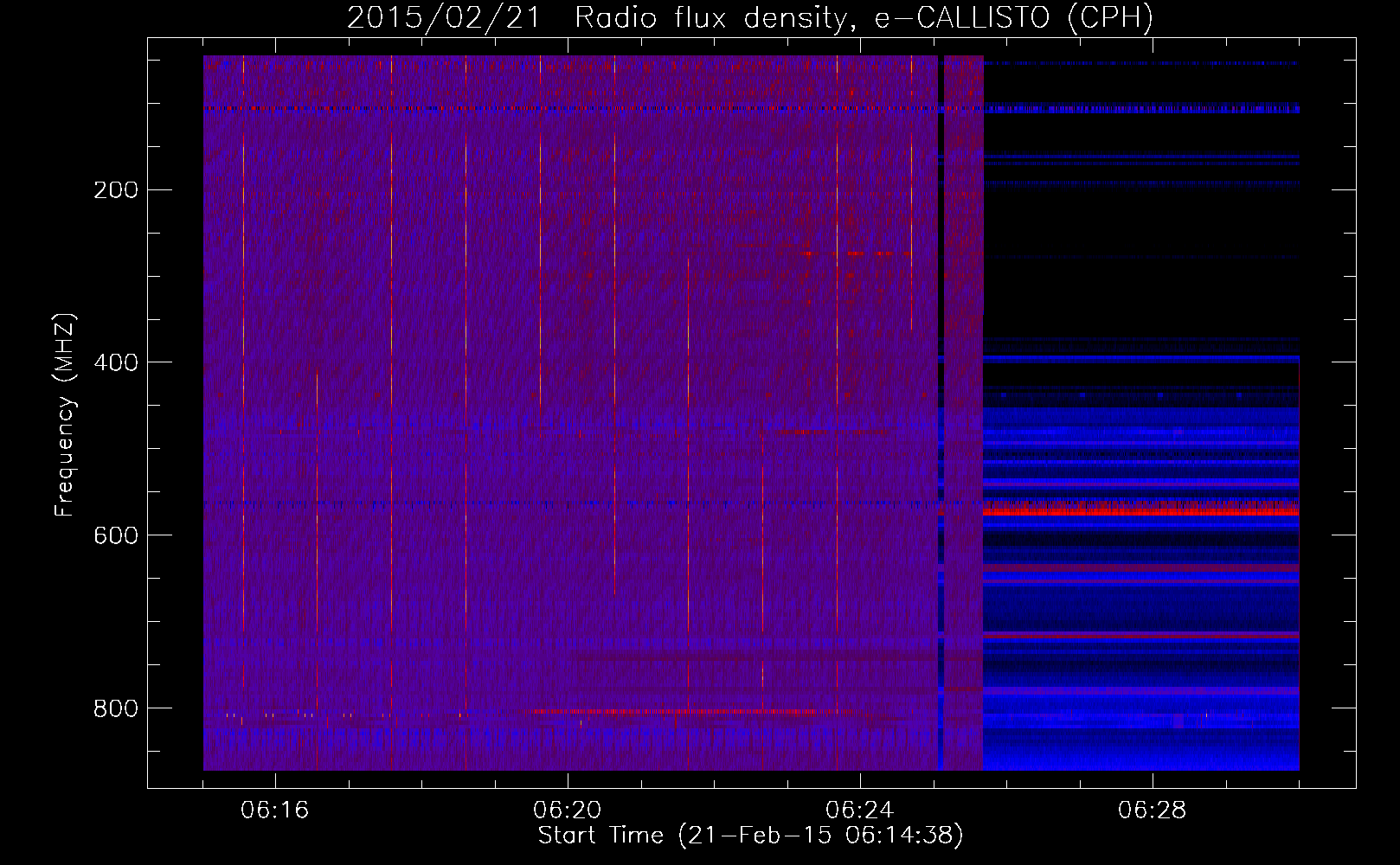Image resolution: width=1400 pixels, height=865 pixels.
Task: Click the plot title "Radio flux density, e-CALLISTO (CPH)"
Action: [x=864, y=18]
